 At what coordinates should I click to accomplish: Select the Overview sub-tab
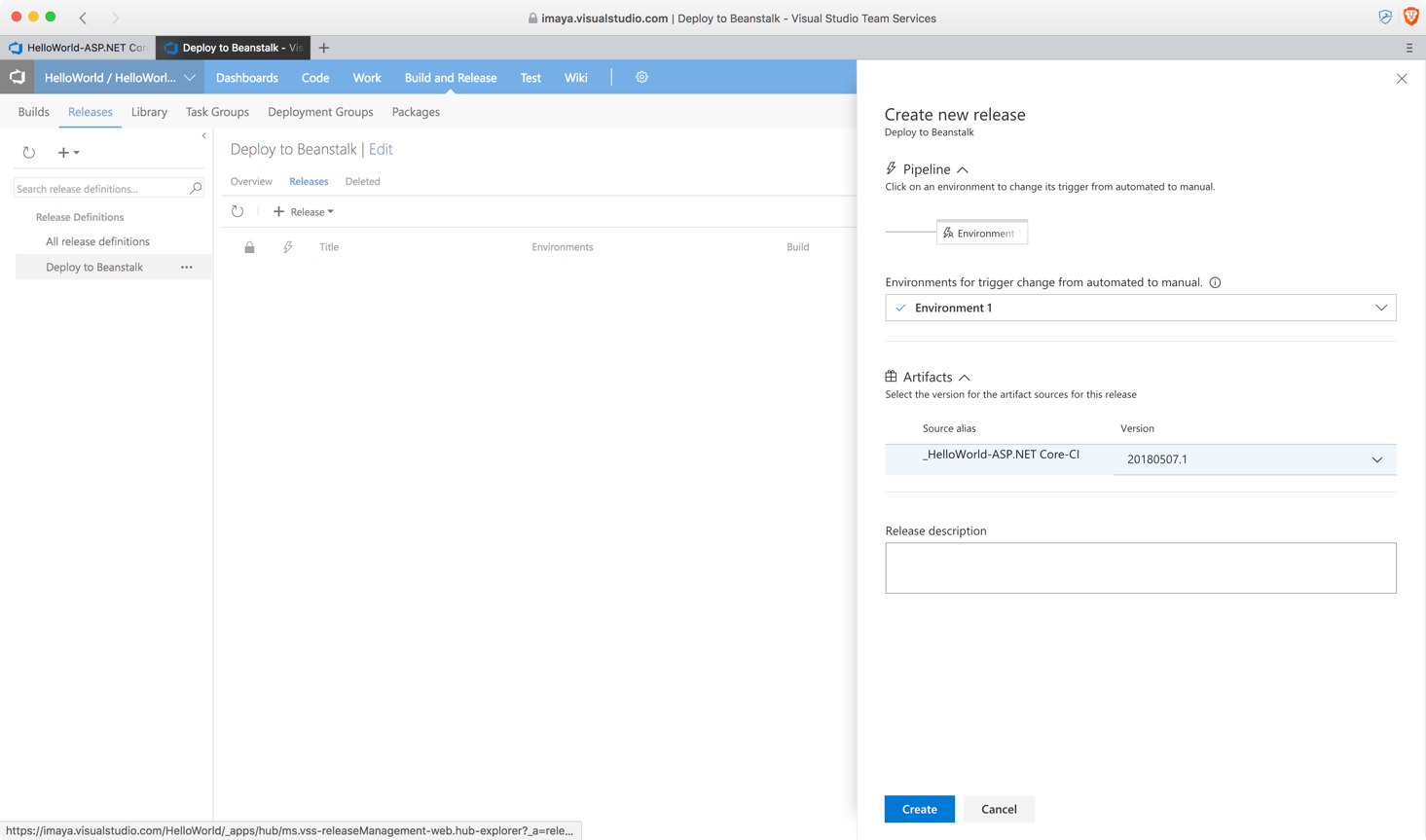pos(251,181)
